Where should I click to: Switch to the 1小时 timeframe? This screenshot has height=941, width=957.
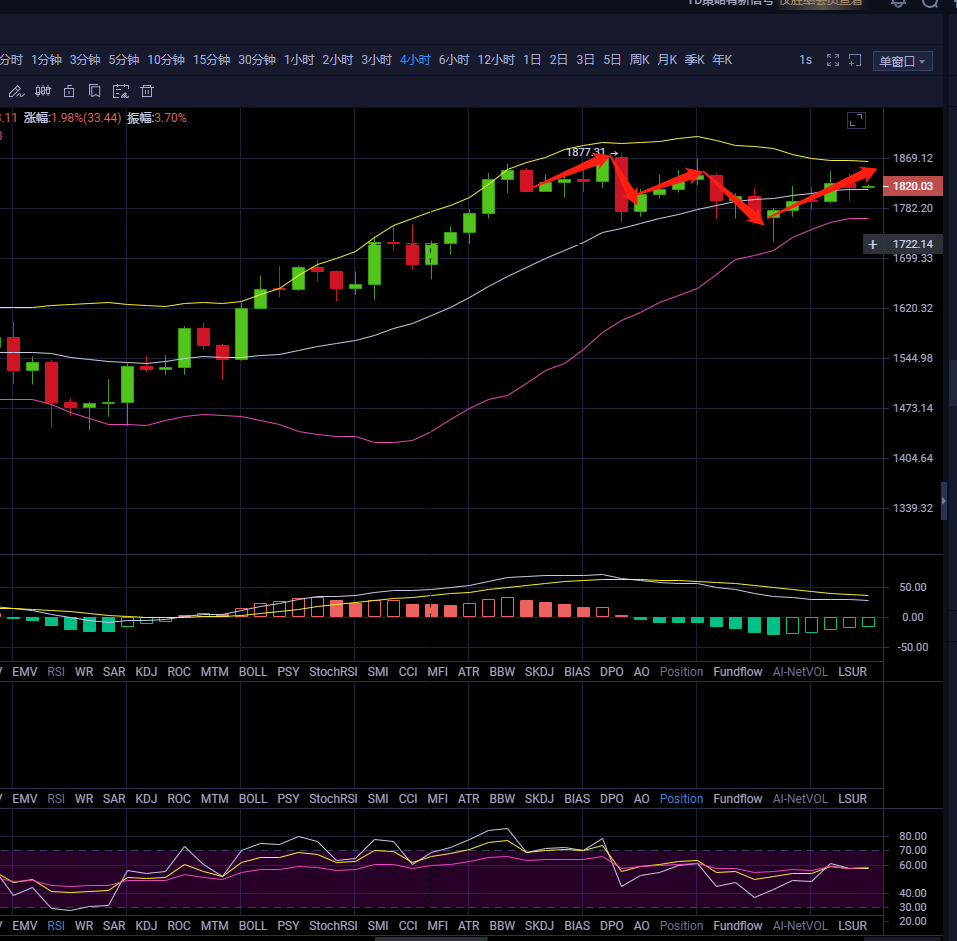[x=299, y=60]
